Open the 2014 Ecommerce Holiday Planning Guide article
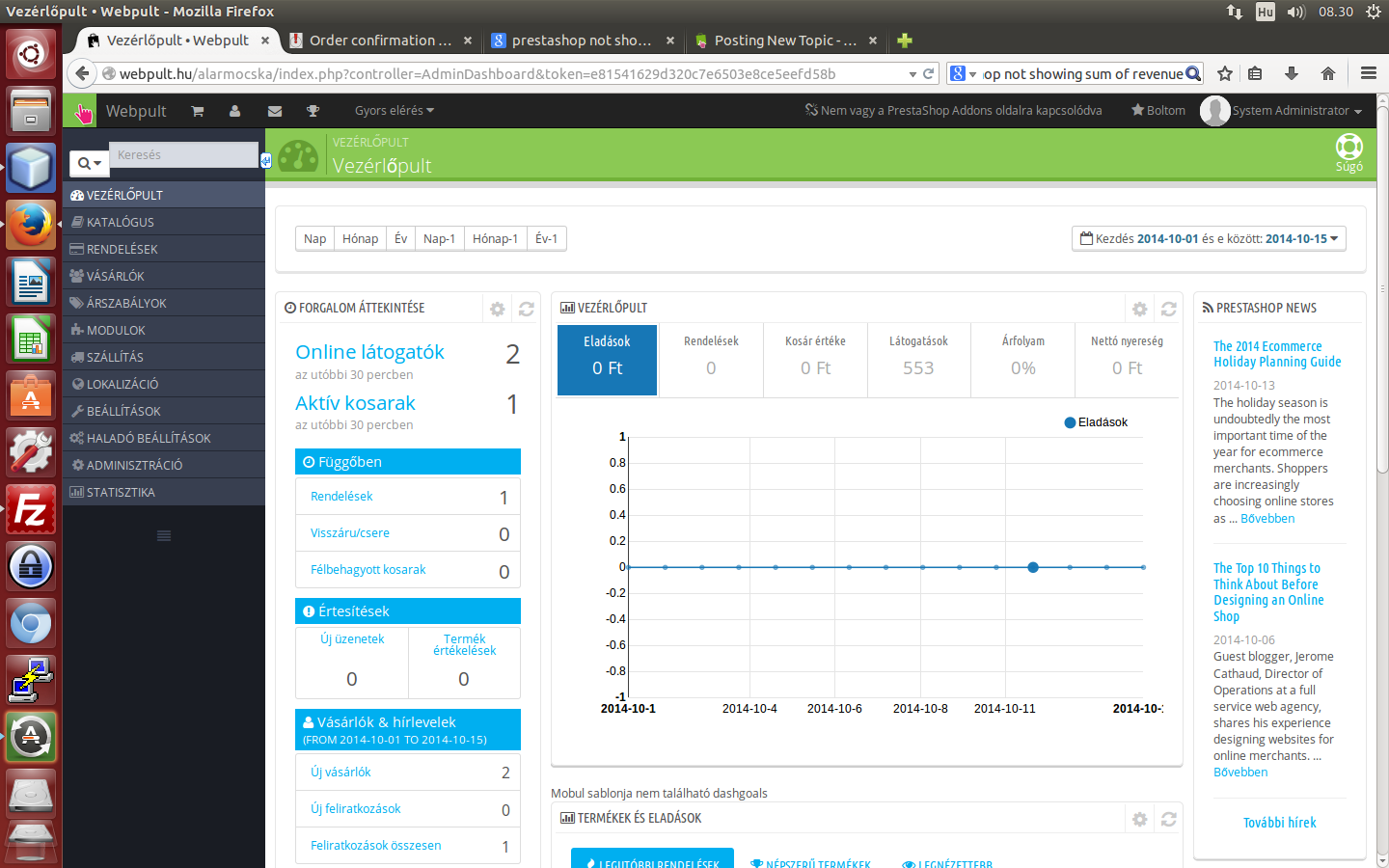Viewport: 1389px width, 868px height. pyautogui.click(x=1277, y=354)
